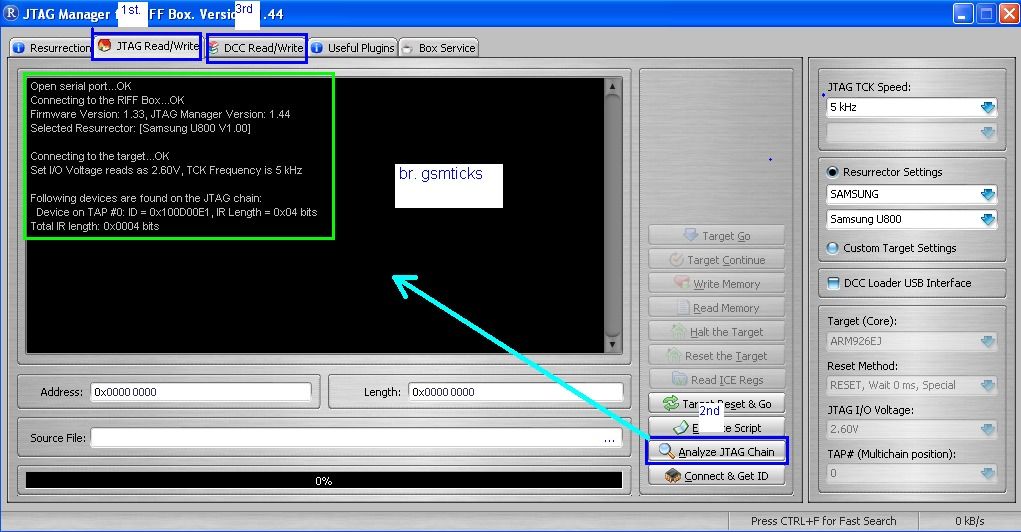1021x532 pixels.
Task: Click the '0 kB/s' status bar entry
Action: 970,521
